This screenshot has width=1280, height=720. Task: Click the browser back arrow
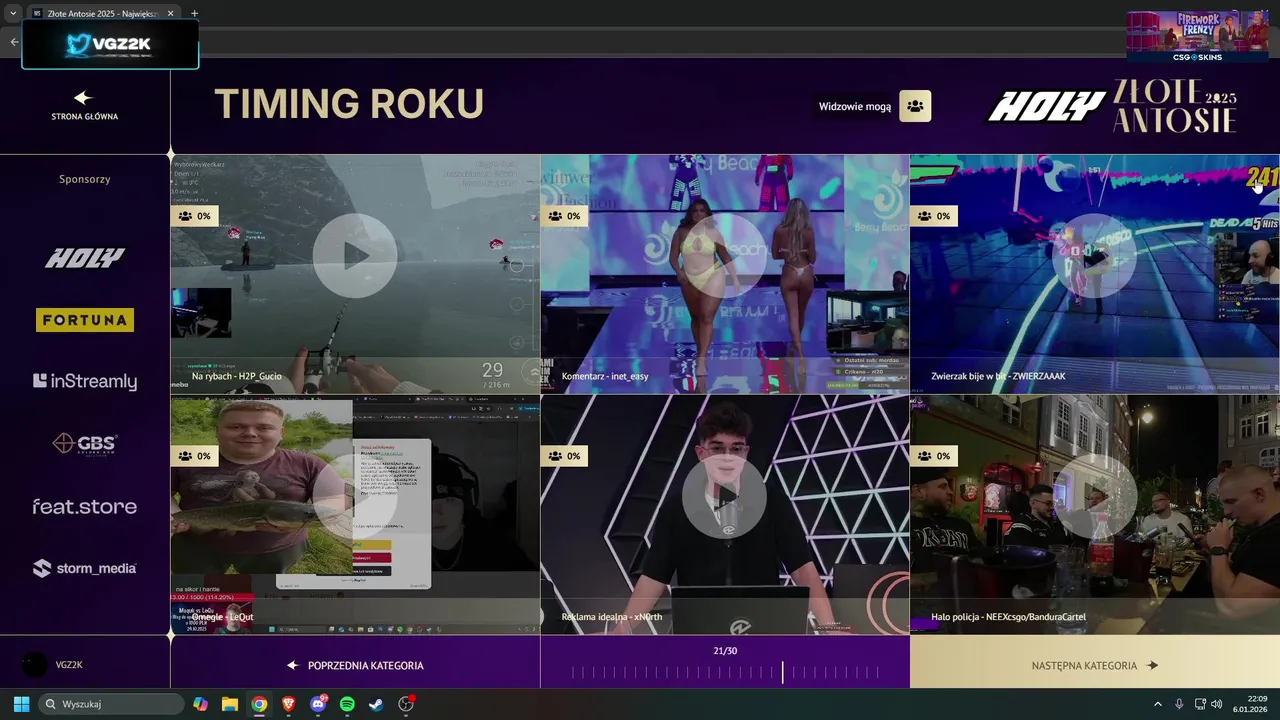pos(14,42)
